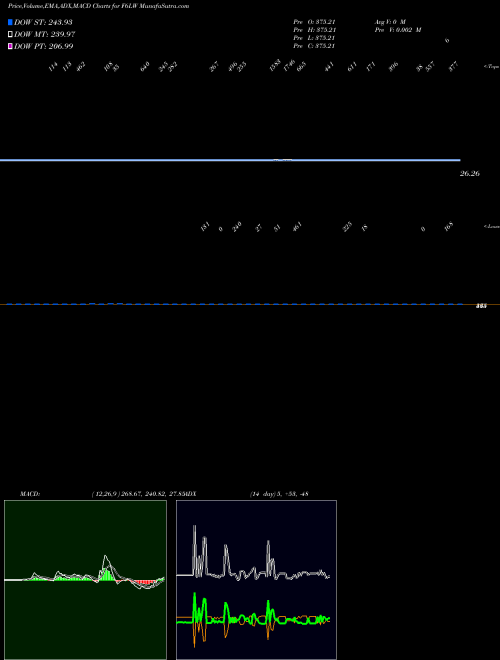
Task: Click the '(14 day) 5, +58, -48' ADX values
Action: pos(279,494)
